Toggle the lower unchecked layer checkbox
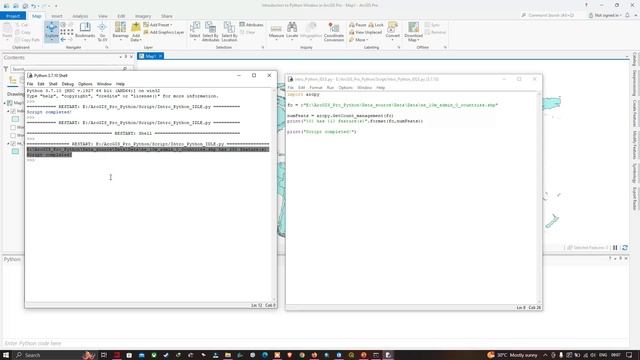This screenshot has width=640, height=360. pyautogui.click(x=13, y=135)
